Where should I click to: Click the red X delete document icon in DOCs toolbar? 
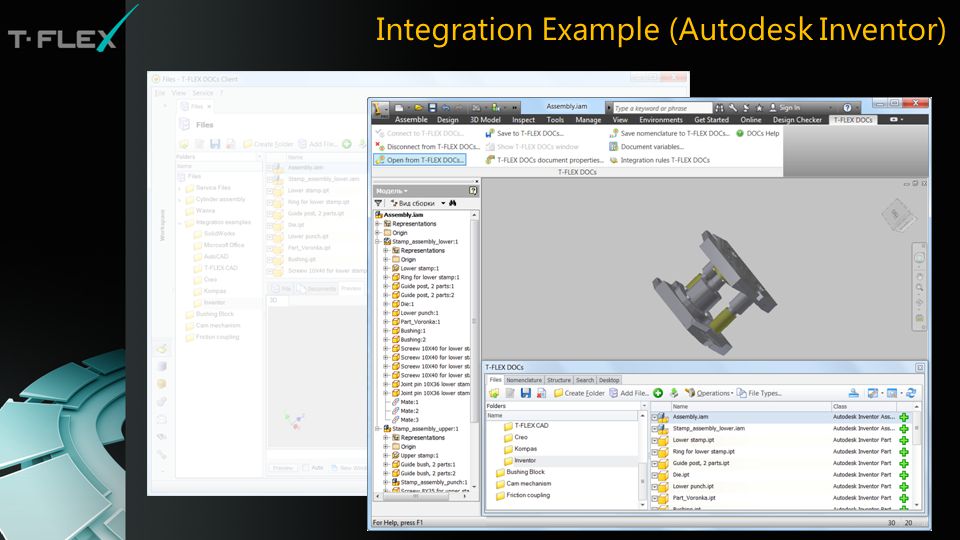[541, 393]
